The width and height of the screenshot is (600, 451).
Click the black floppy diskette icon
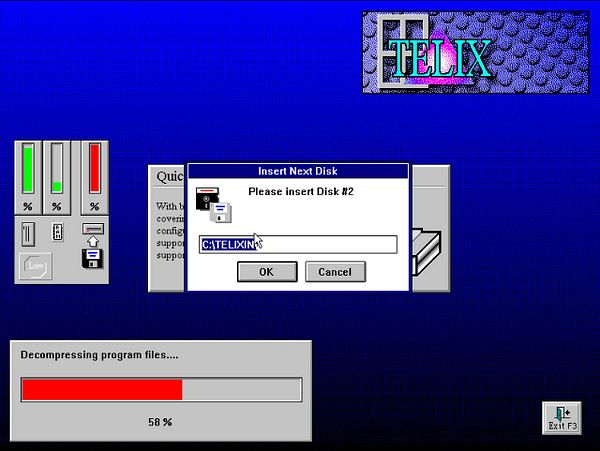(93, 258)
